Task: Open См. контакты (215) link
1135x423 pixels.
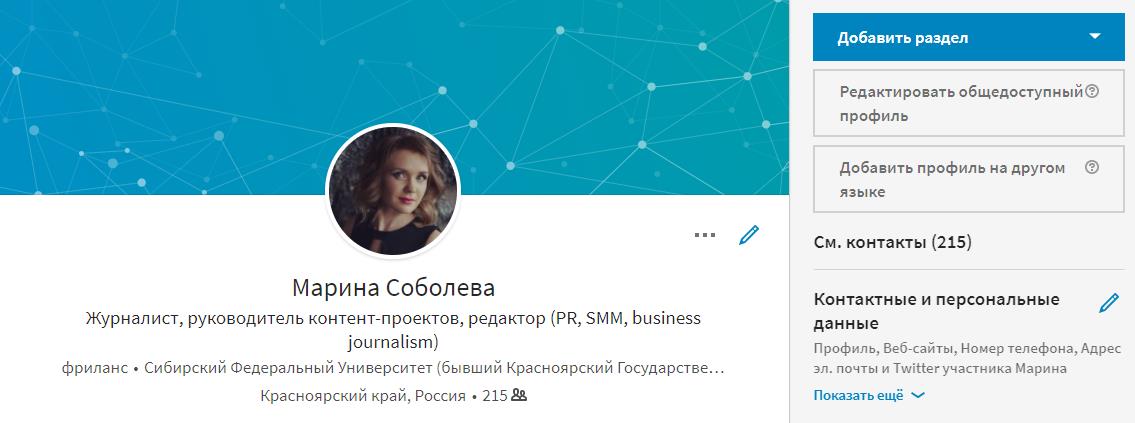Action: coord(893,242)
